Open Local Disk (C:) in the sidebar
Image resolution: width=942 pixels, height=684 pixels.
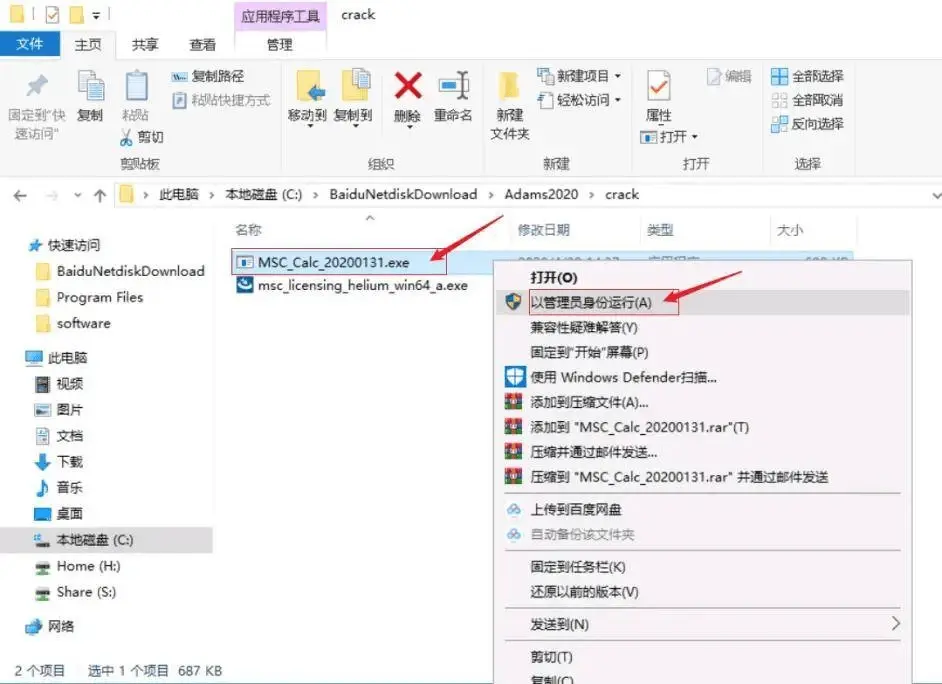pos(95,540)
